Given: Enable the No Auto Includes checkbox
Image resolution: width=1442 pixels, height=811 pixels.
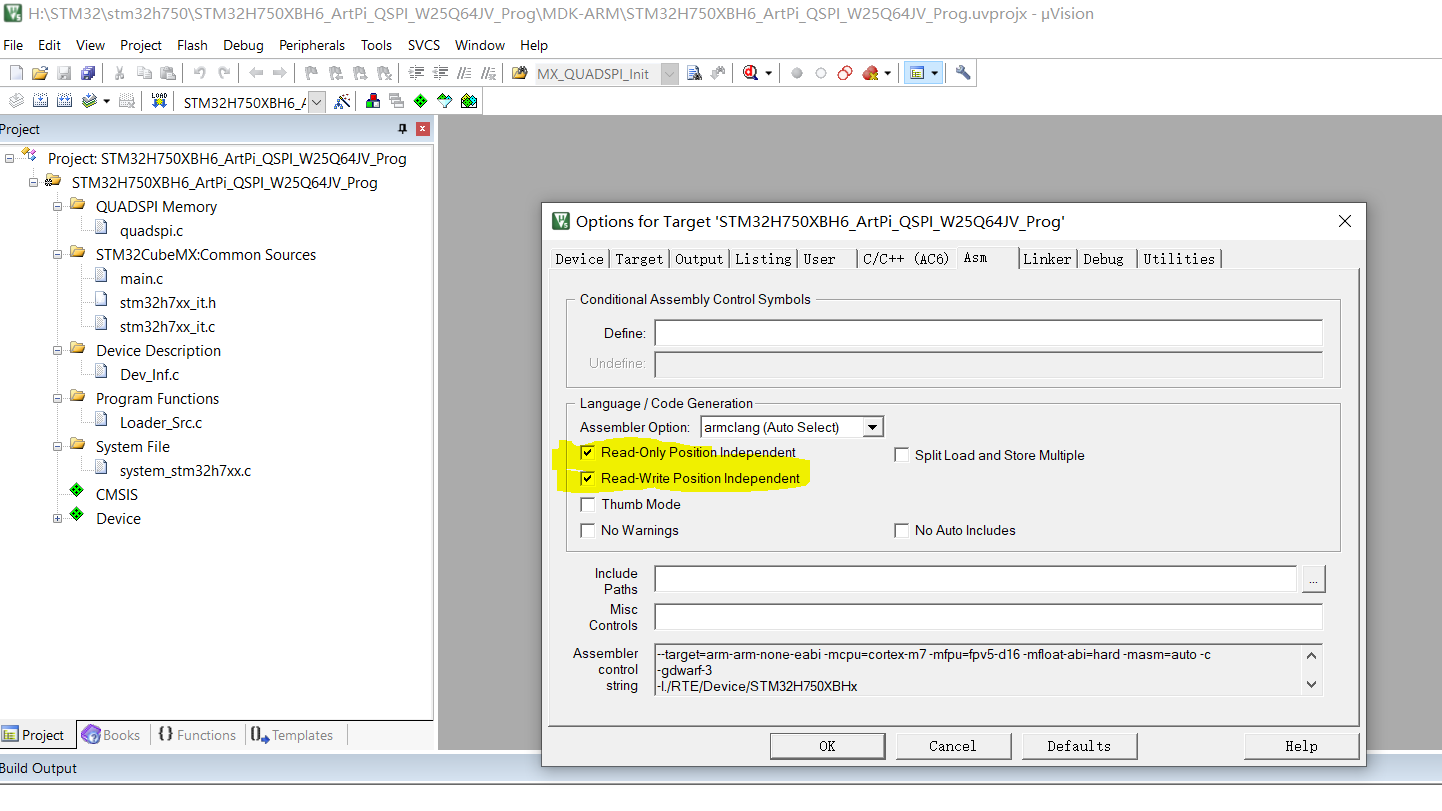Looking at the screenshot, I should tap(901, 531).
